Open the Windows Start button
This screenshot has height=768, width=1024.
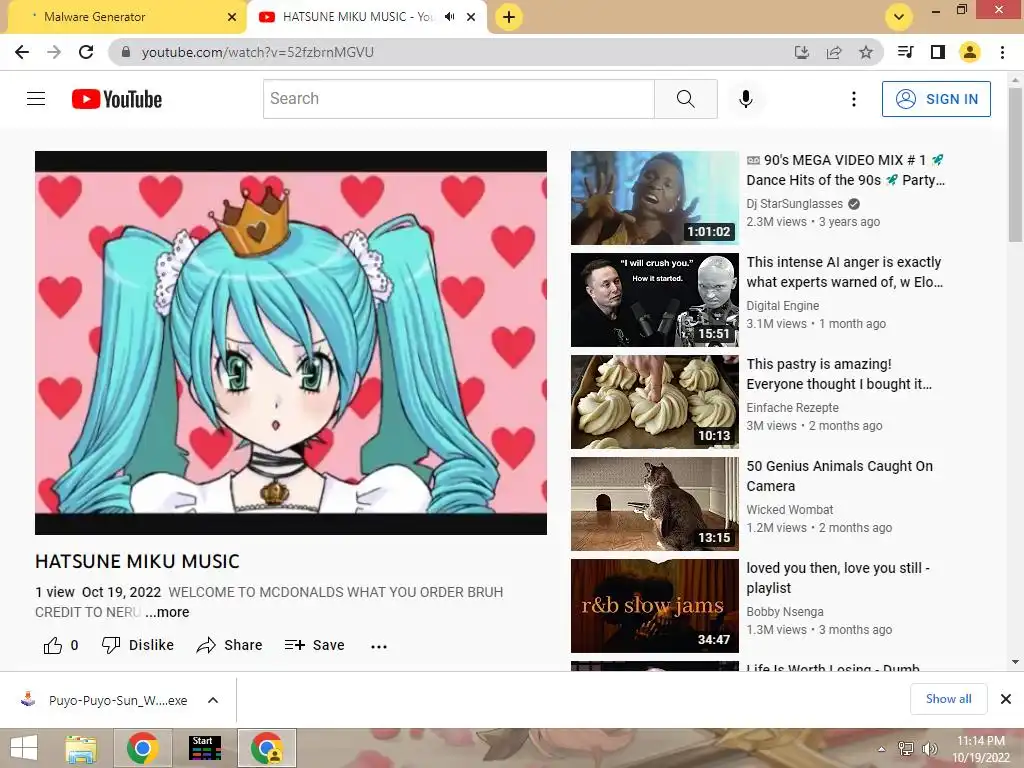(24, 748)
